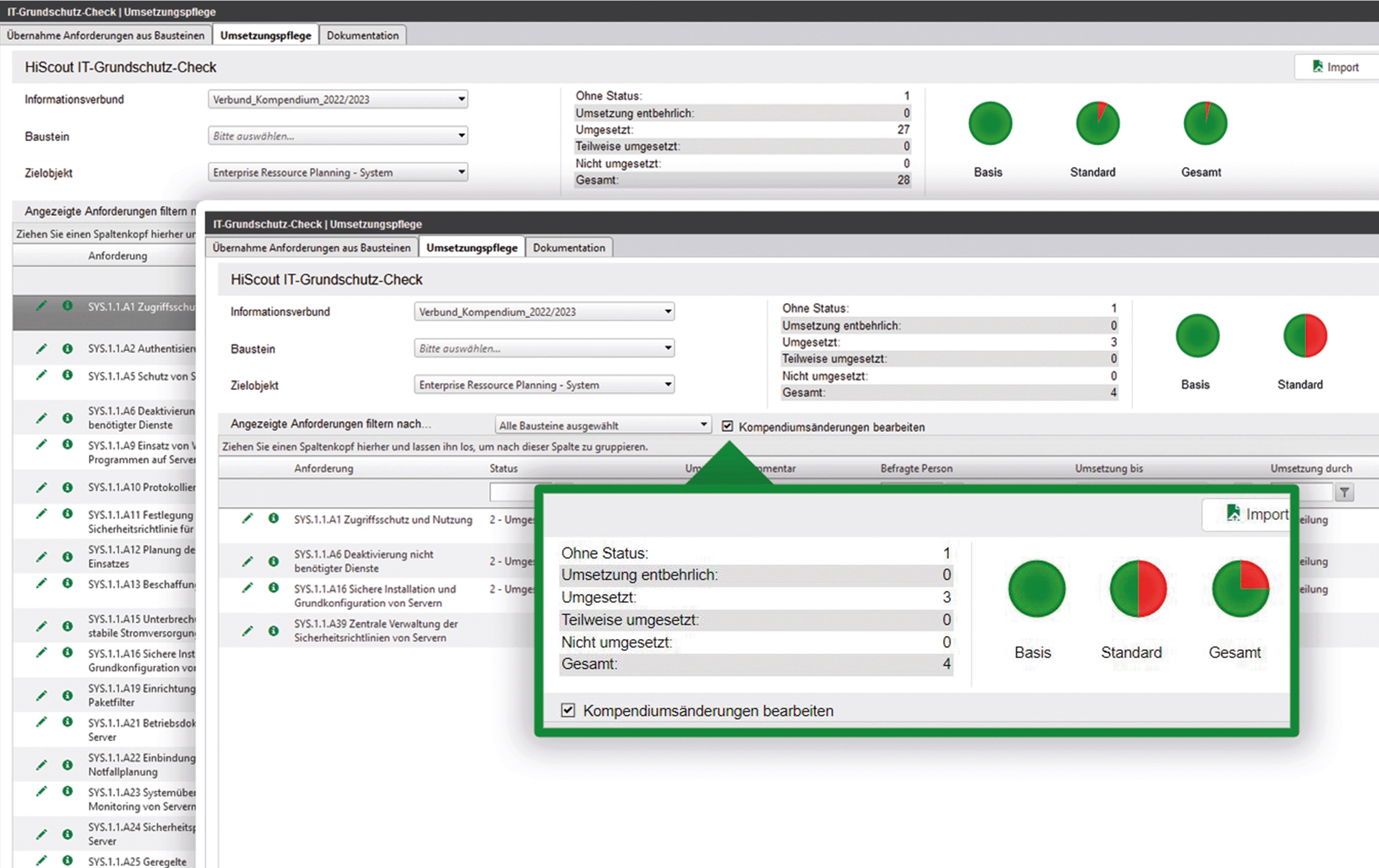Open the Informationsverbund dropdown in back window
This screenshot has width=1379, height=868.
point(461,99)
